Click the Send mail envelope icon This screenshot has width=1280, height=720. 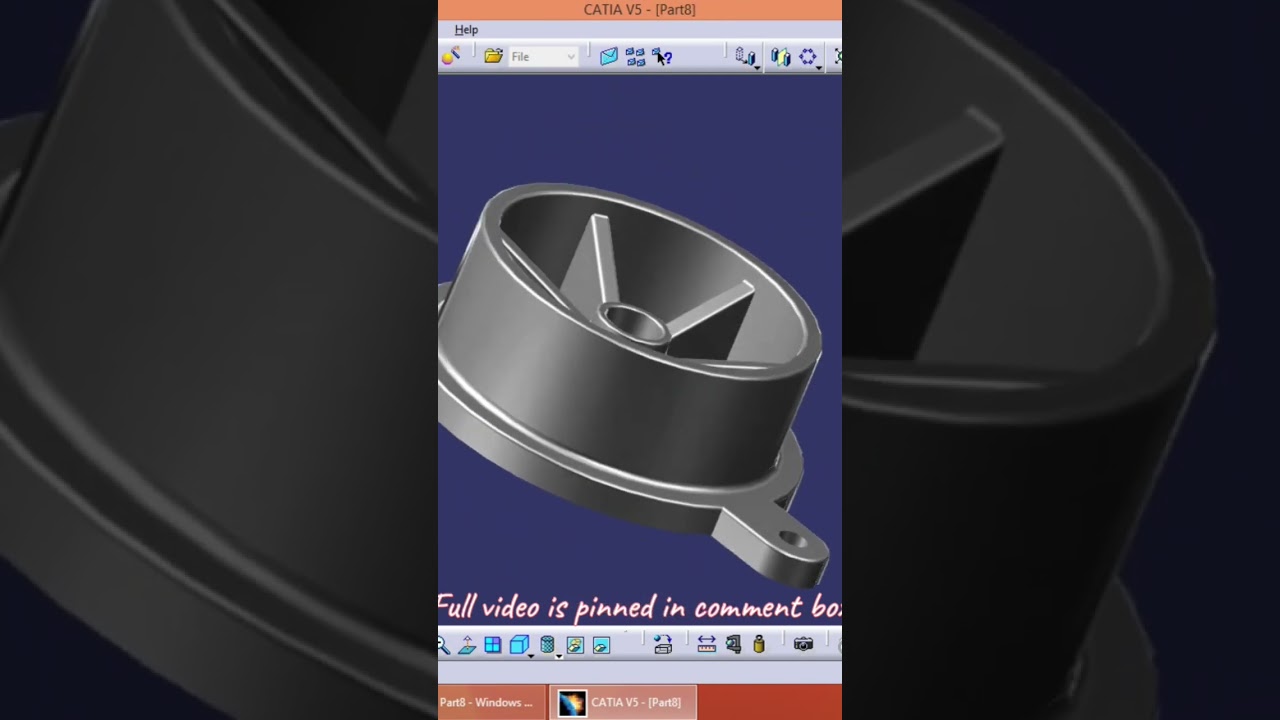coord(609,57)
